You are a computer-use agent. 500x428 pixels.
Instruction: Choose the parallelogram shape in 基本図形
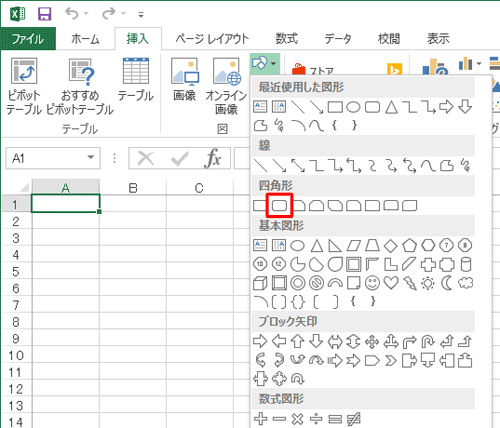coord(354,246)
